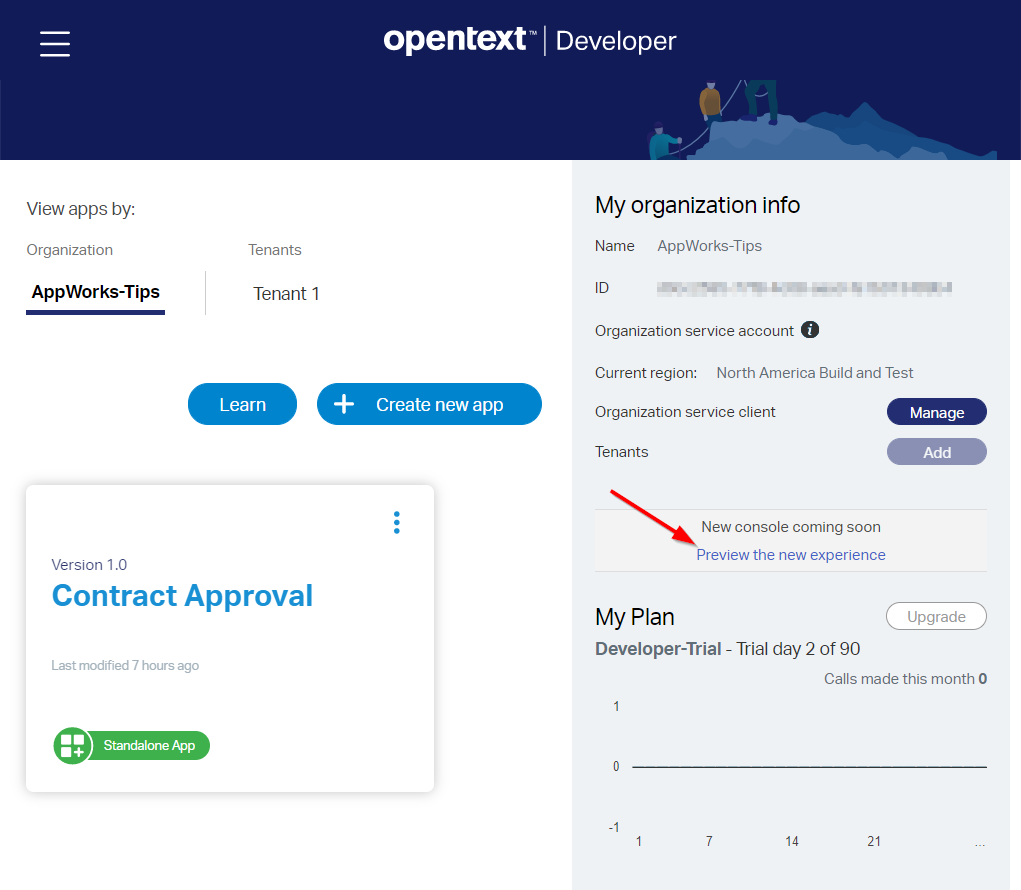Click the green Standalone App badge icon

coord(72,745)
